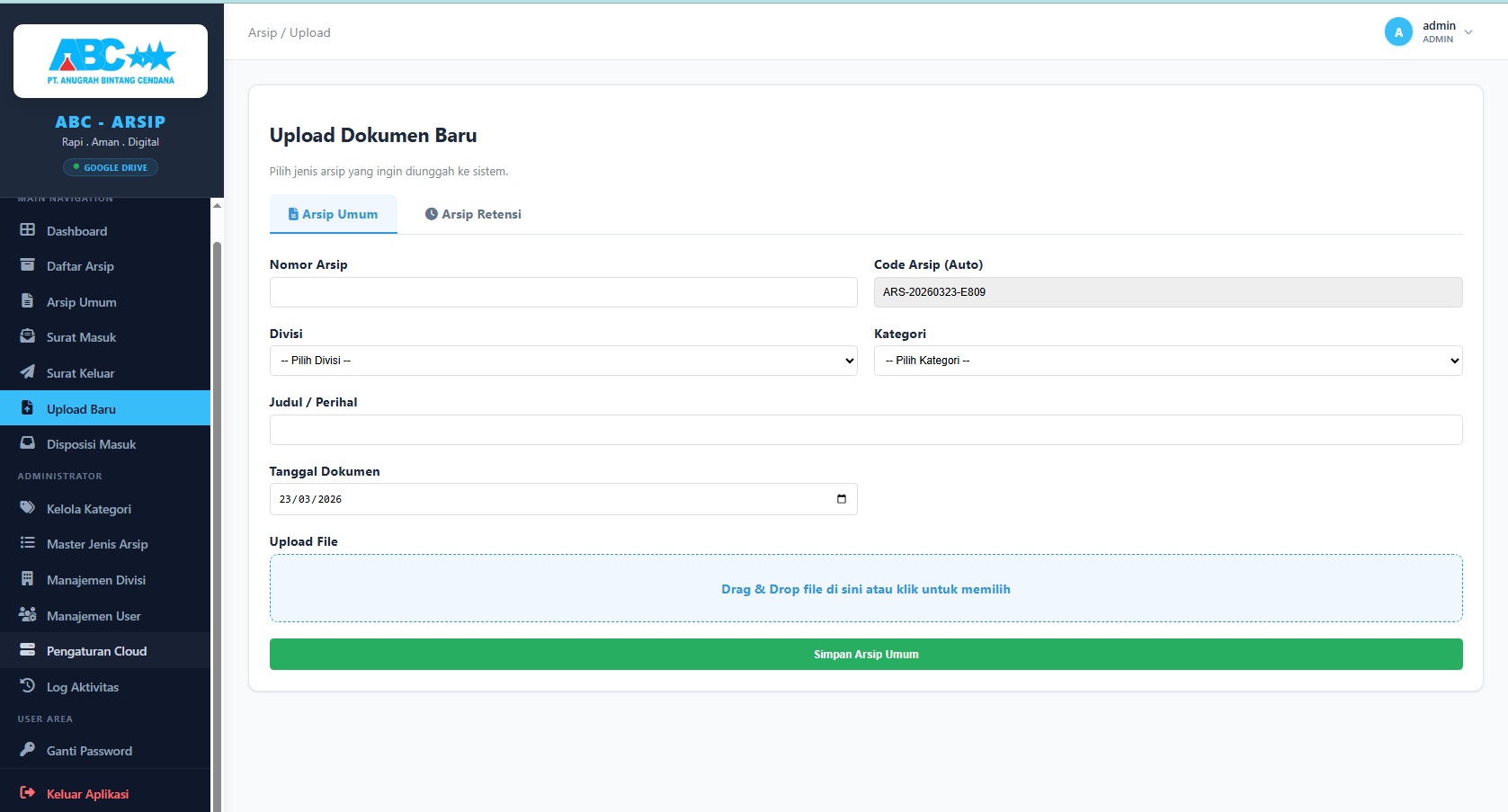The image size is (1508, 812).
Task: Open the Pilih Kategori dropdown
Action: (1168, 361)
